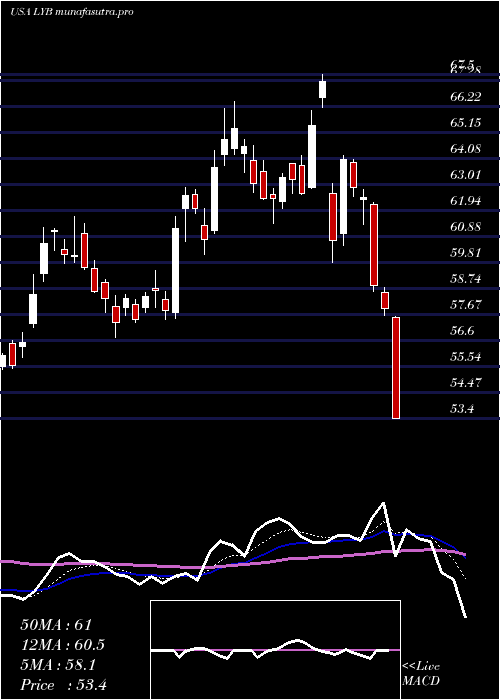Click the last large red candlestick
Viewport: 500px width, 700px height.
pyautogui.click(x=396, y=368)
